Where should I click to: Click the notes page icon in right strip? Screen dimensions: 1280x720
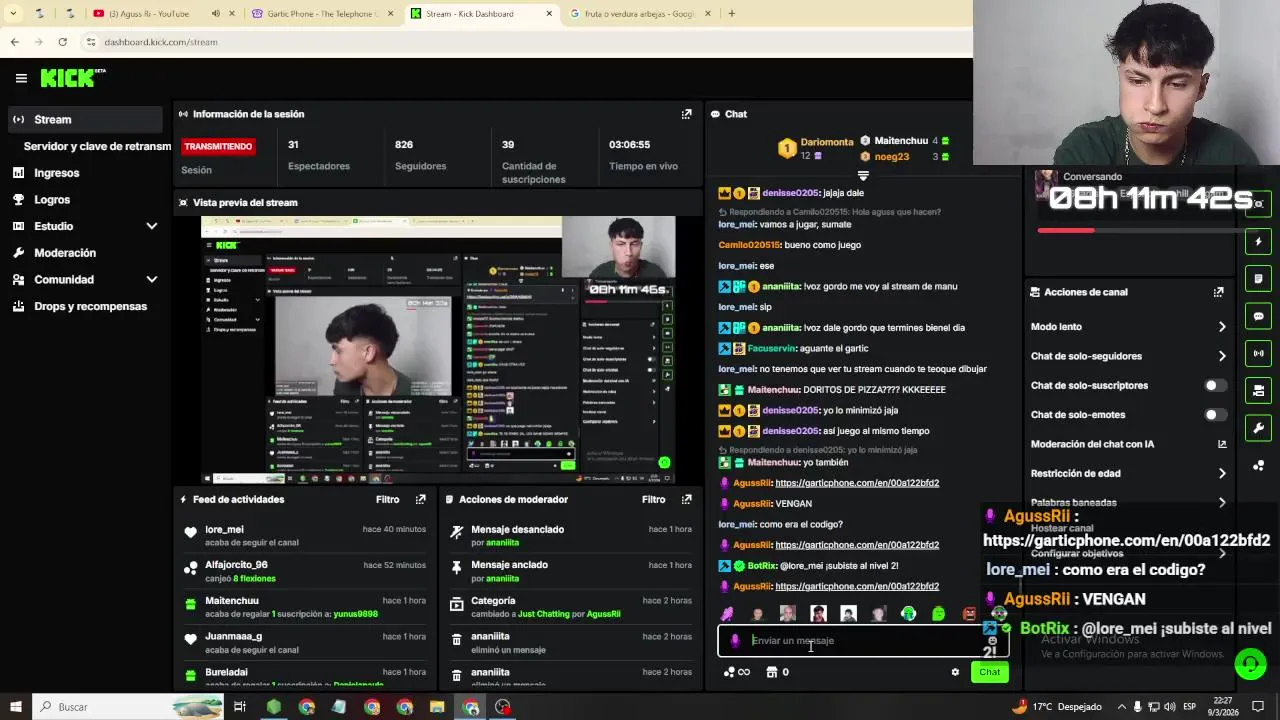point(1259,278)
